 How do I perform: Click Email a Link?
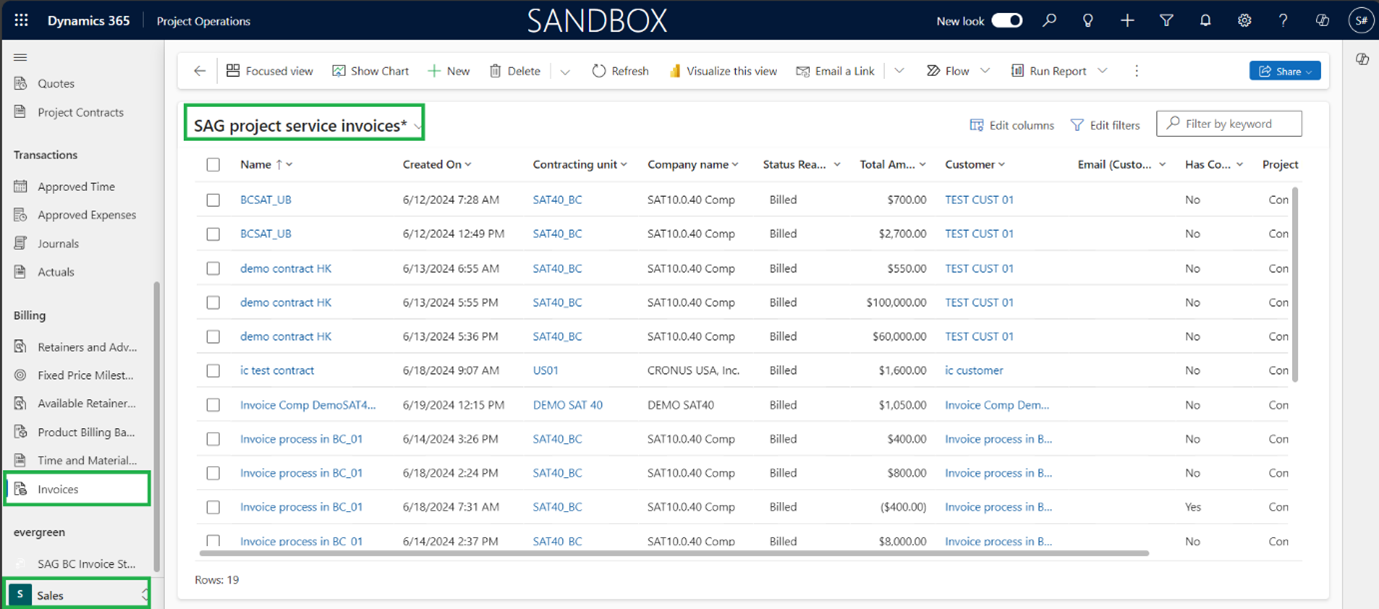point(835,71)
